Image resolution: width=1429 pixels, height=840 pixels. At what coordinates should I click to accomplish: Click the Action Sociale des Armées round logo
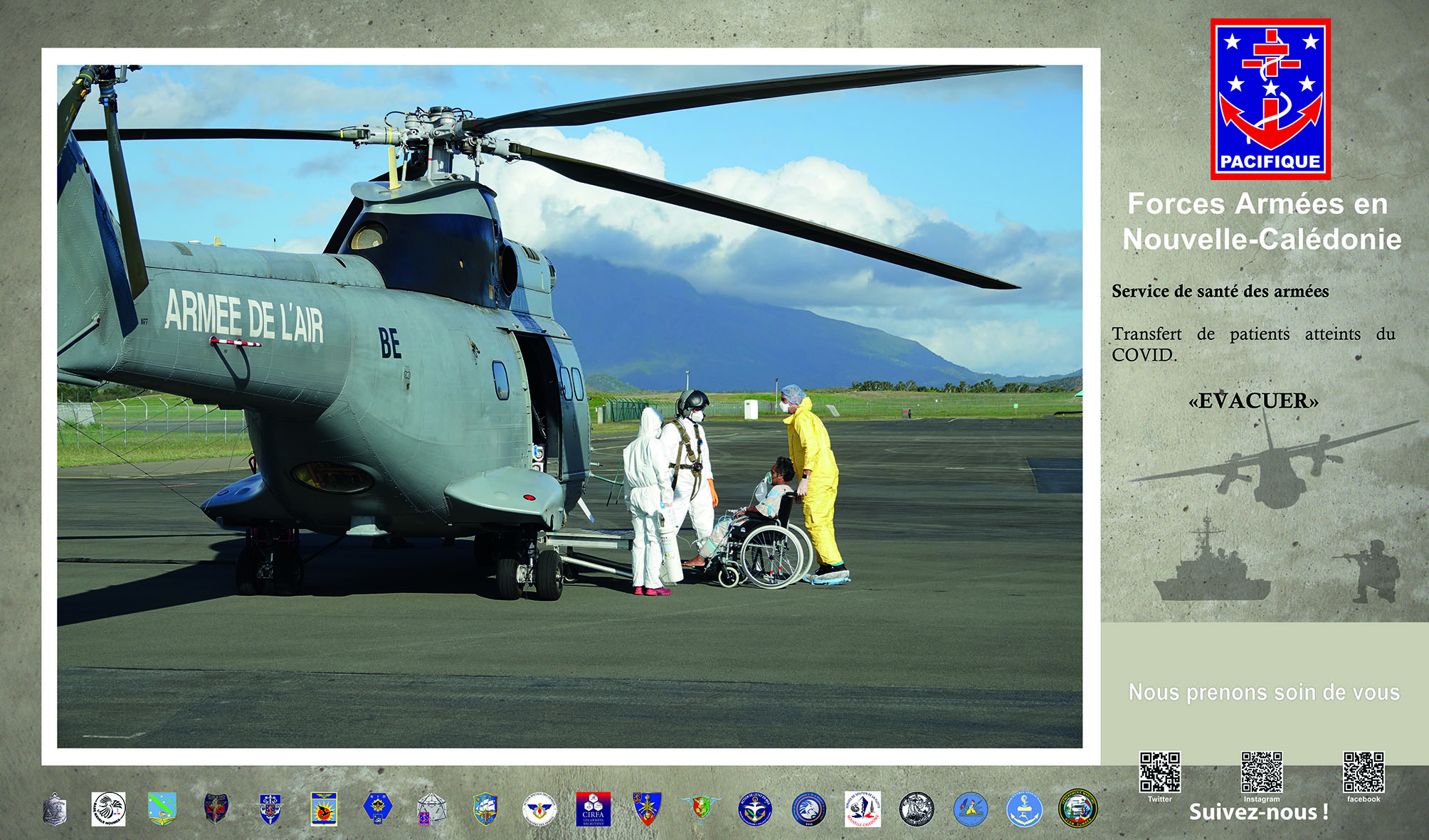[539, 809]
